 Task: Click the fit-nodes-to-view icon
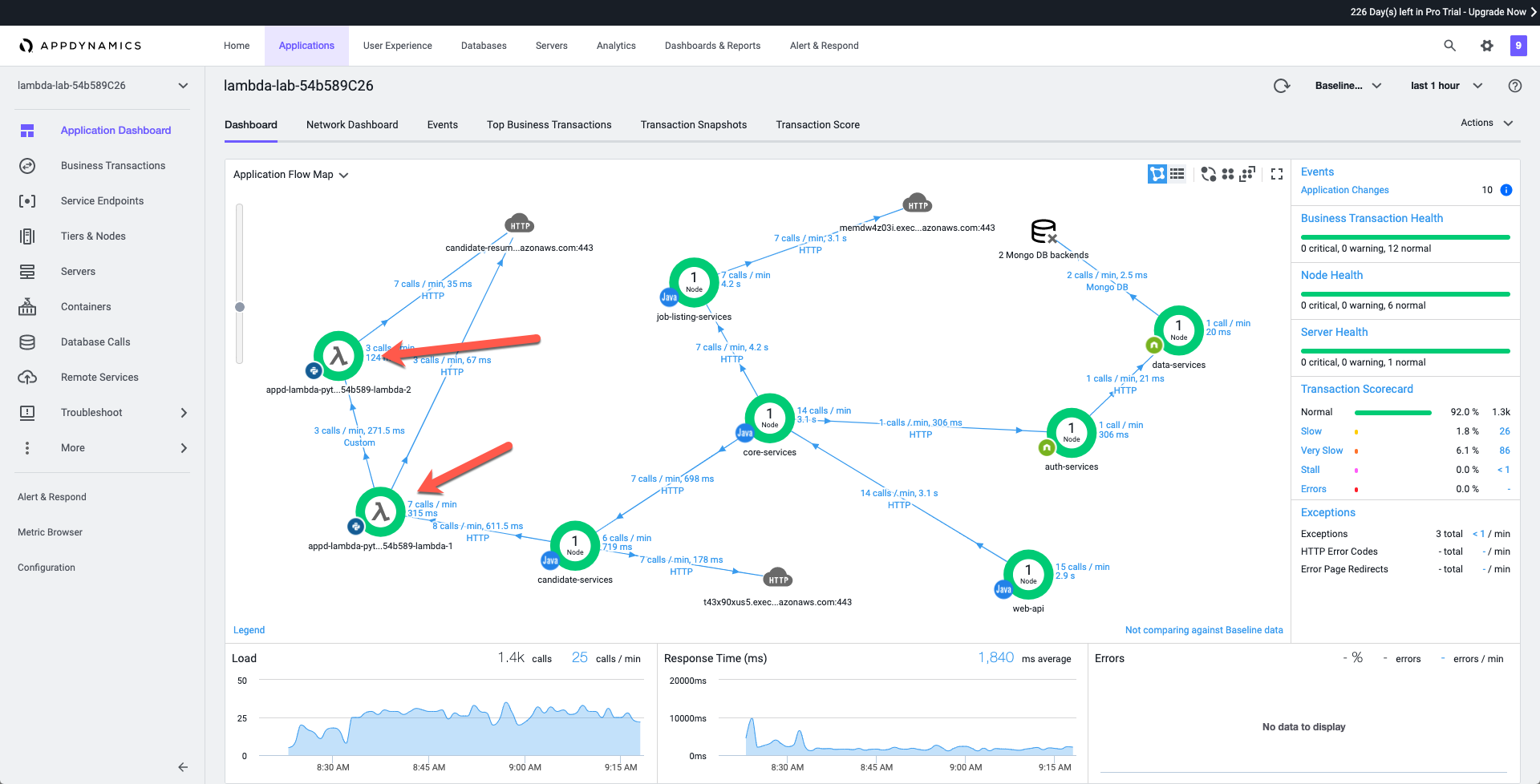coord(1247,174)
